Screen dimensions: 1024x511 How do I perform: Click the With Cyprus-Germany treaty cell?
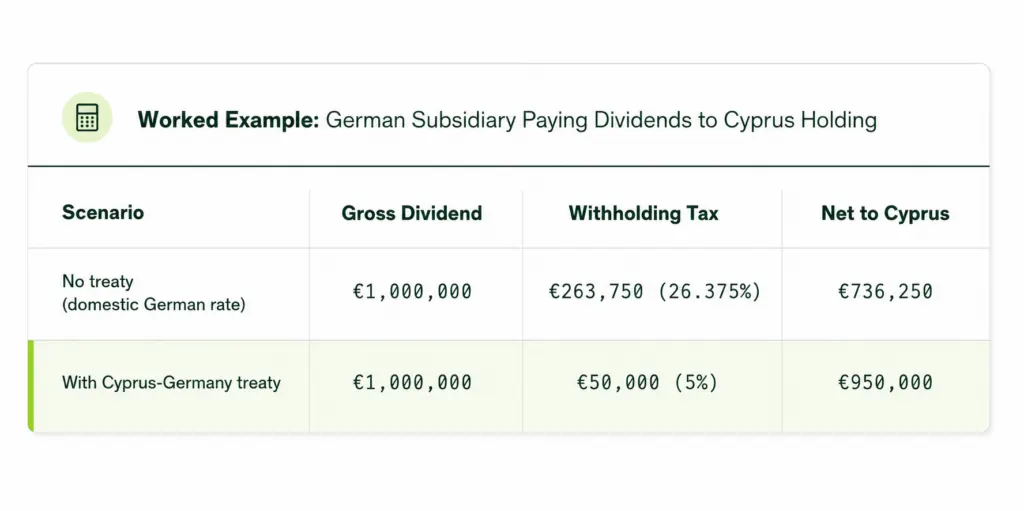[171, 382]
